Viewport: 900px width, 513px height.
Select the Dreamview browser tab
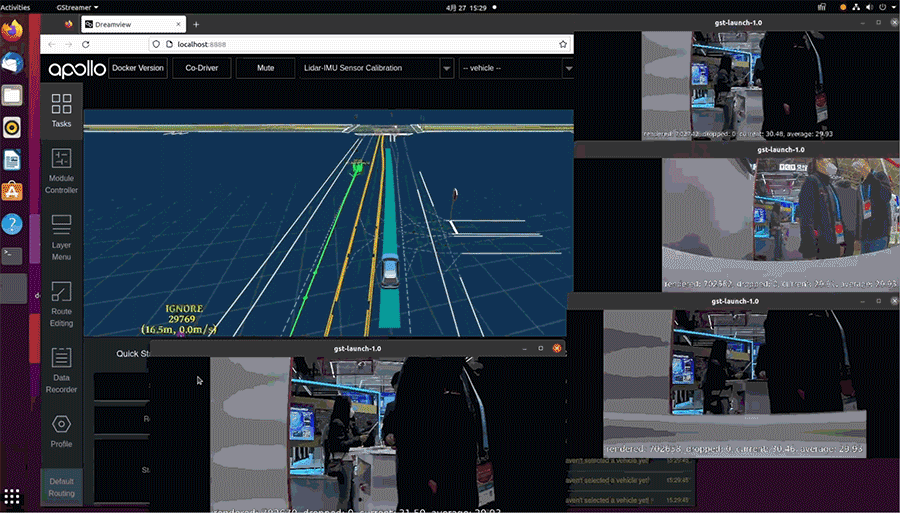[133, 24]
